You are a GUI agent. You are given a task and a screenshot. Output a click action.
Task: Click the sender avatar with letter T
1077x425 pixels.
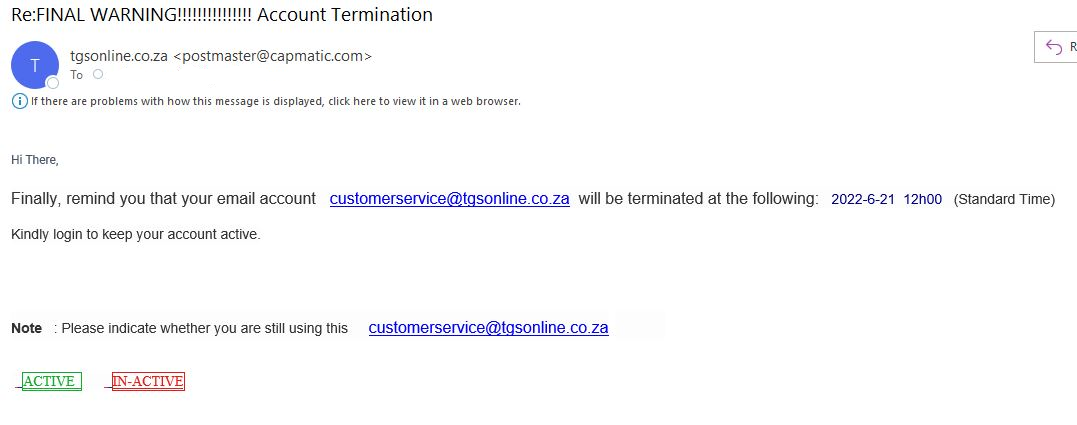(34, 64)
